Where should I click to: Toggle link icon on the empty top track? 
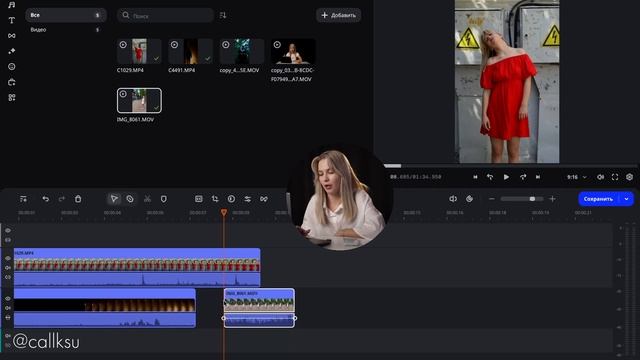(x=8, y=240)
